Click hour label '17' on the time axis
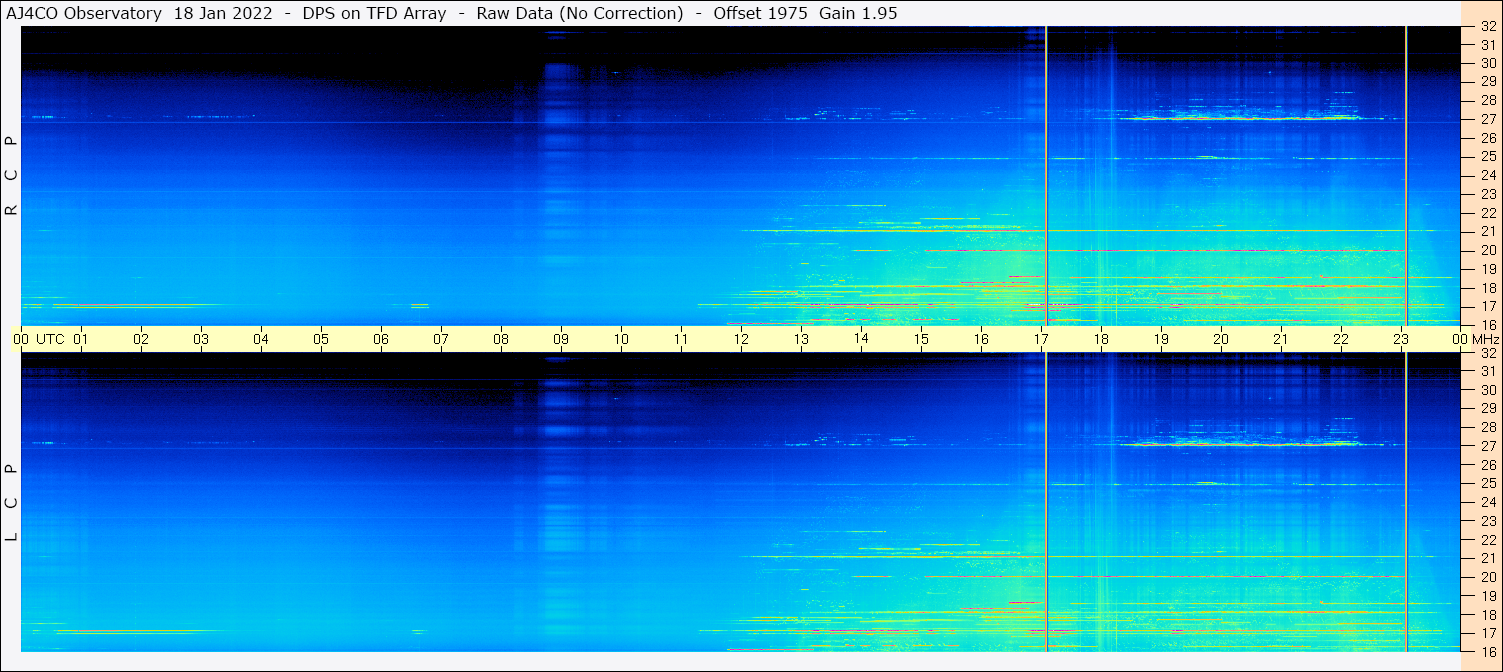The height and width of the screenshot is (672, 1503). [x=1041, y=339]
